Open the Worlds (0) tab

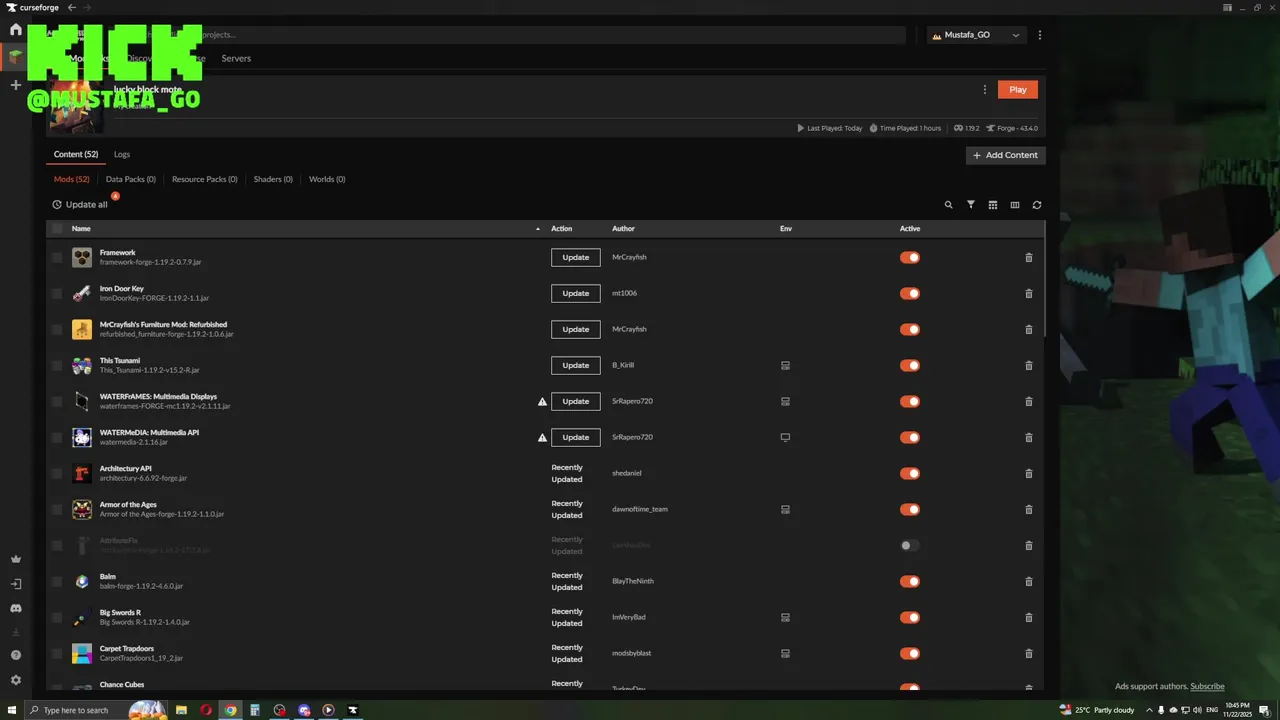pyautogui.click(x=327, y=180)
